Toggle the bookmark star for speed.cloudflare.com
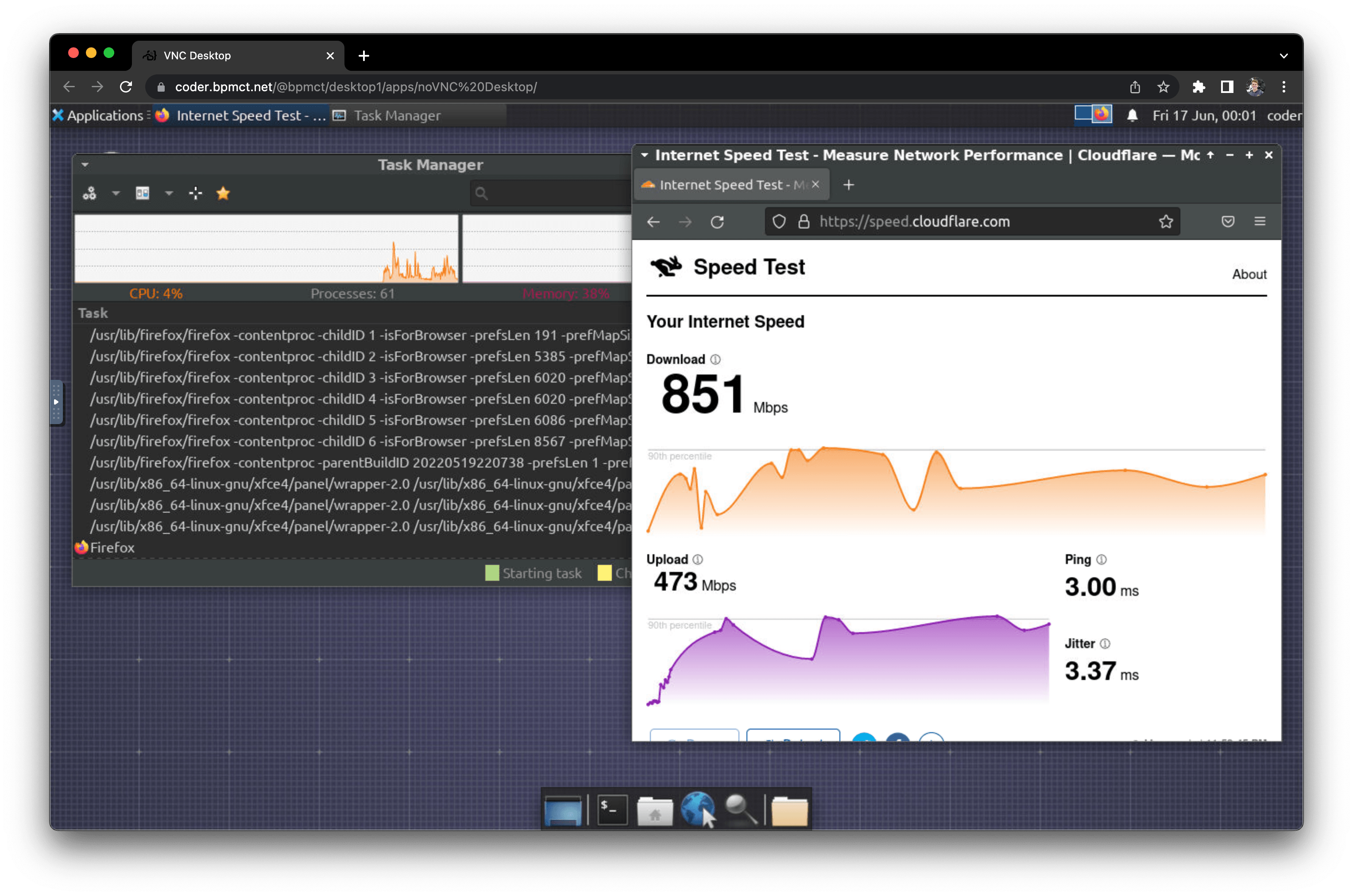 click(1166, 222)
